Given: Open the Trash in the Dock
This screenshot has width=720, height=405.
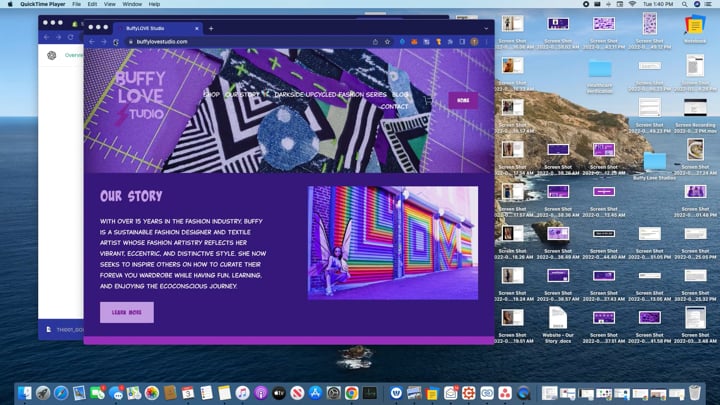Looking at the screenshot, I should (695, 393).
